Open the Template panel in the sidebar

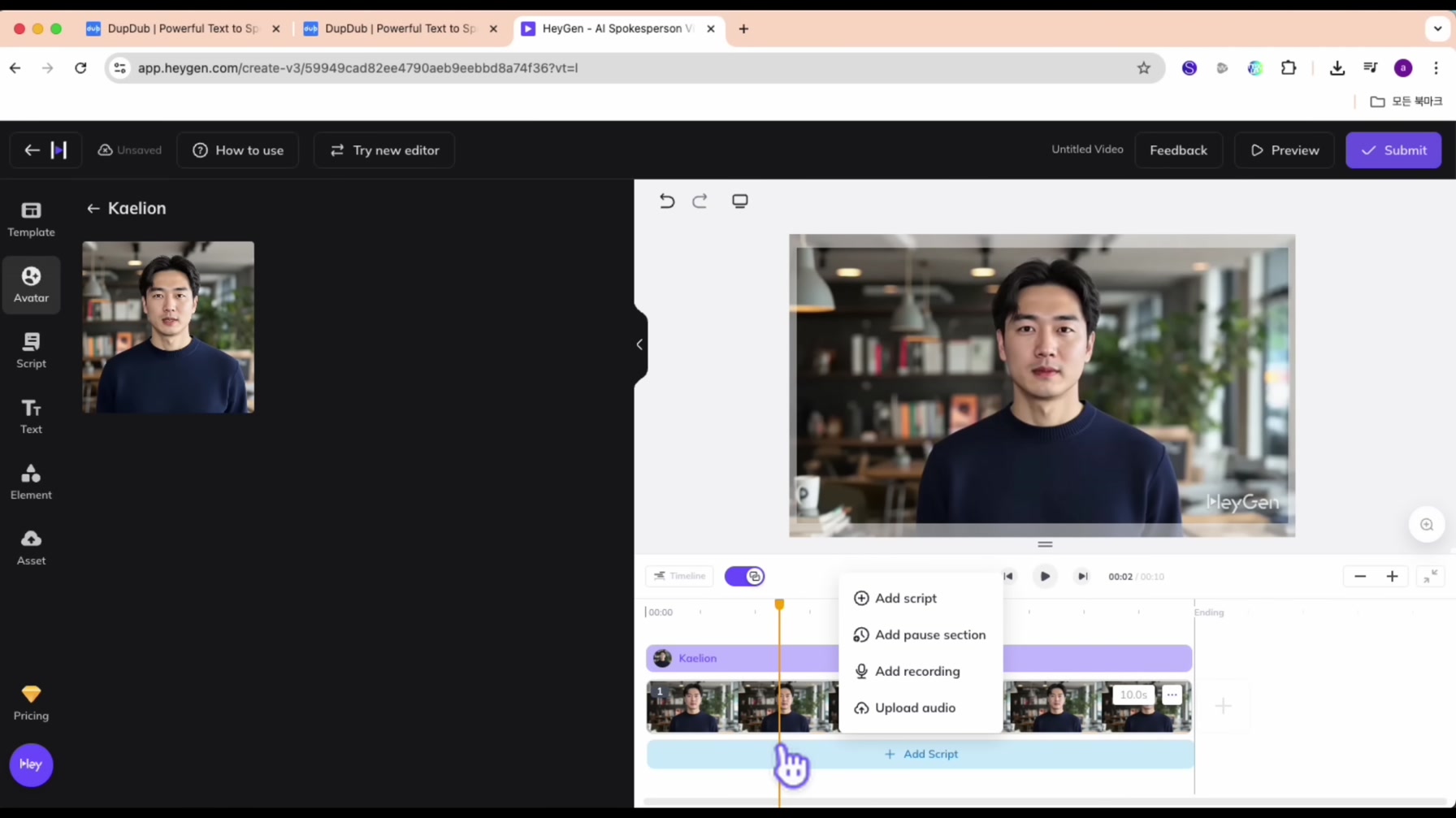pyautogui.click(x=31, y=219)
